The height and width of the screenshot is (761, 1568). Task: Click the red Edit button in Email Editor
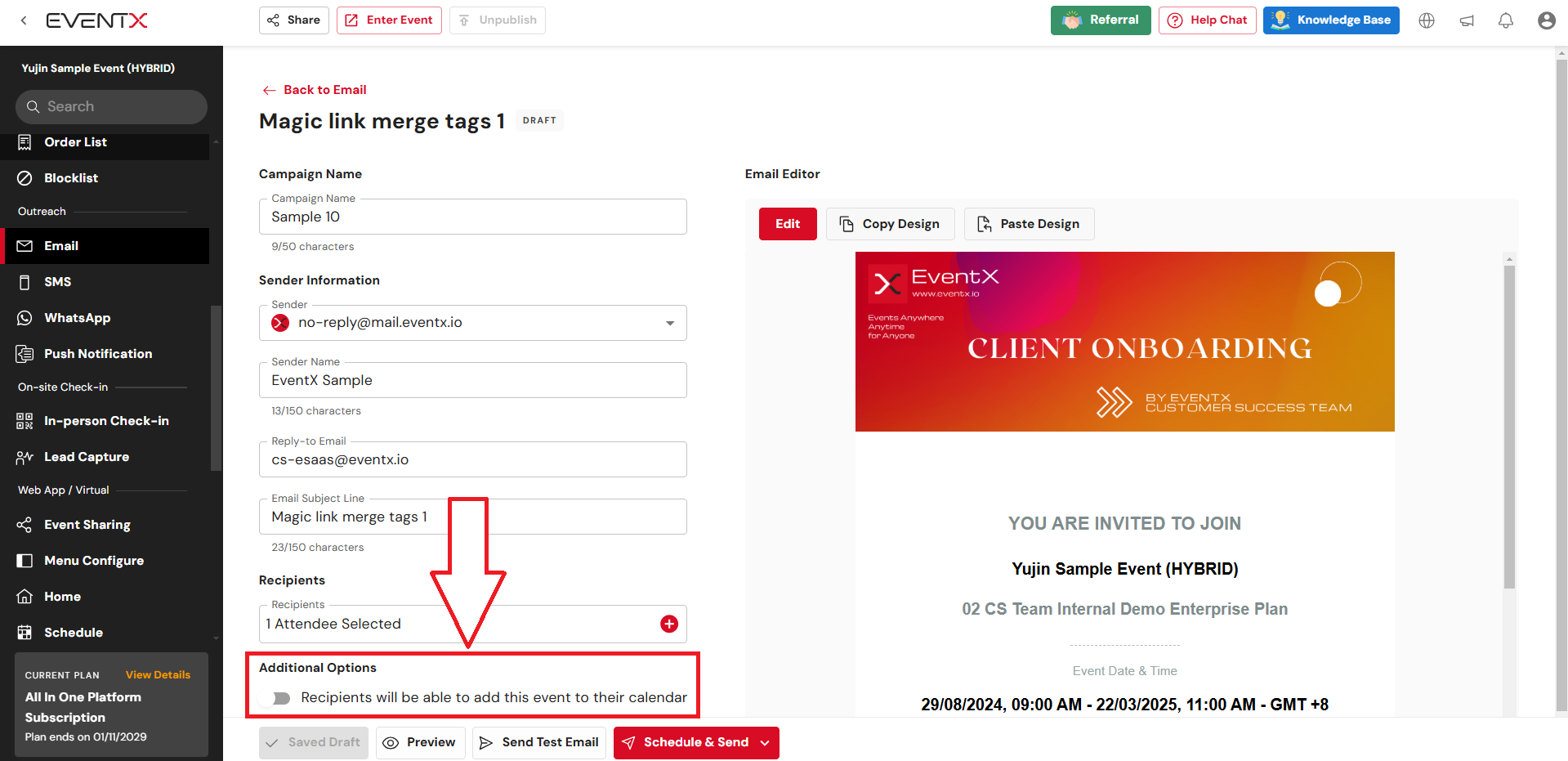pos(788,224)
